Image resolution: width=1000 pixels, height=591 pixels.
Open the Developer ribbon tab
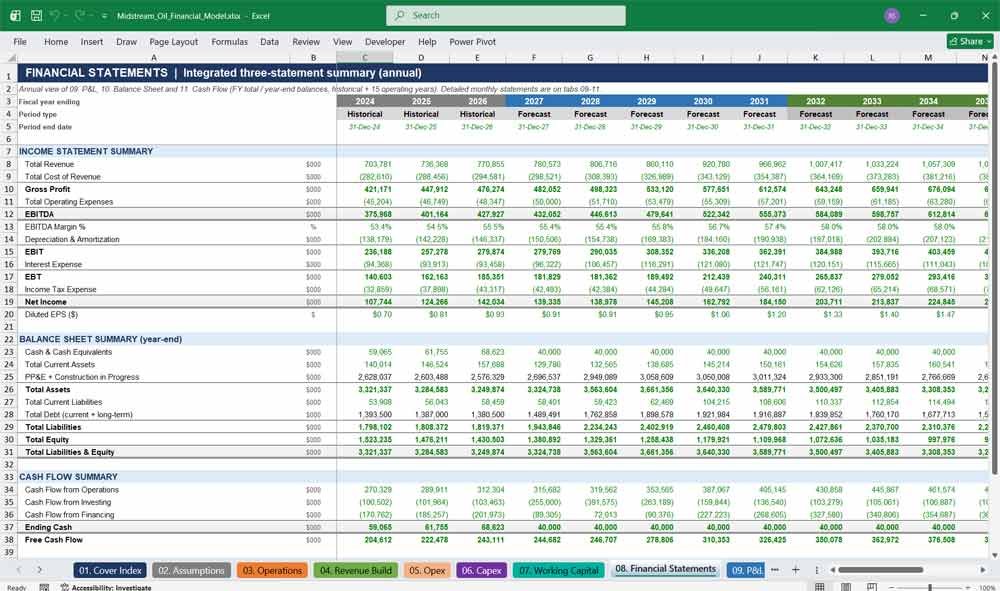click(385, 41)
